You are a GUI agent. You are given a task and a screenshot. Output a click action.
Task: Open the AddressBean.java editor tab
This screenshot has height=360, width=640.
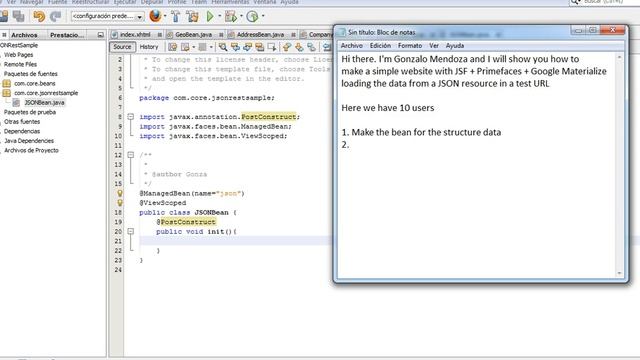pos(260,35)
